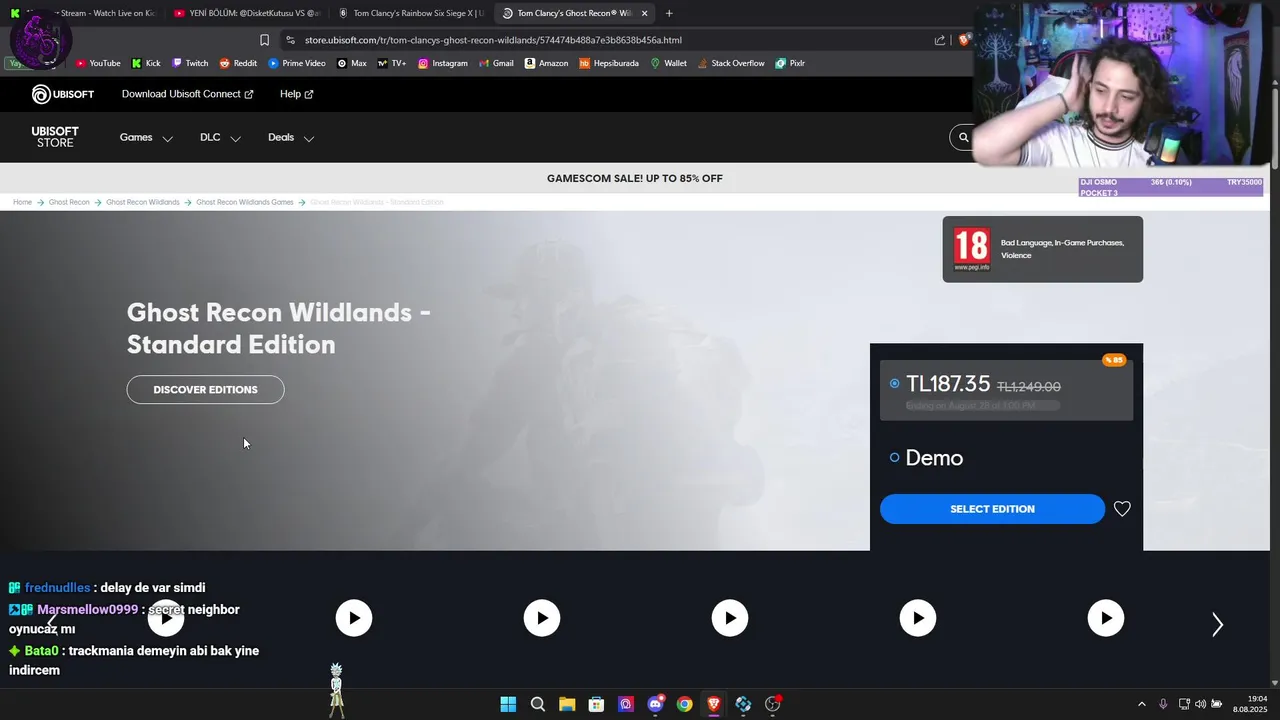Switch to the Kick Stream tab
Image resolution: width=1280 pixels, height=720 pixels.
[83, 13]
